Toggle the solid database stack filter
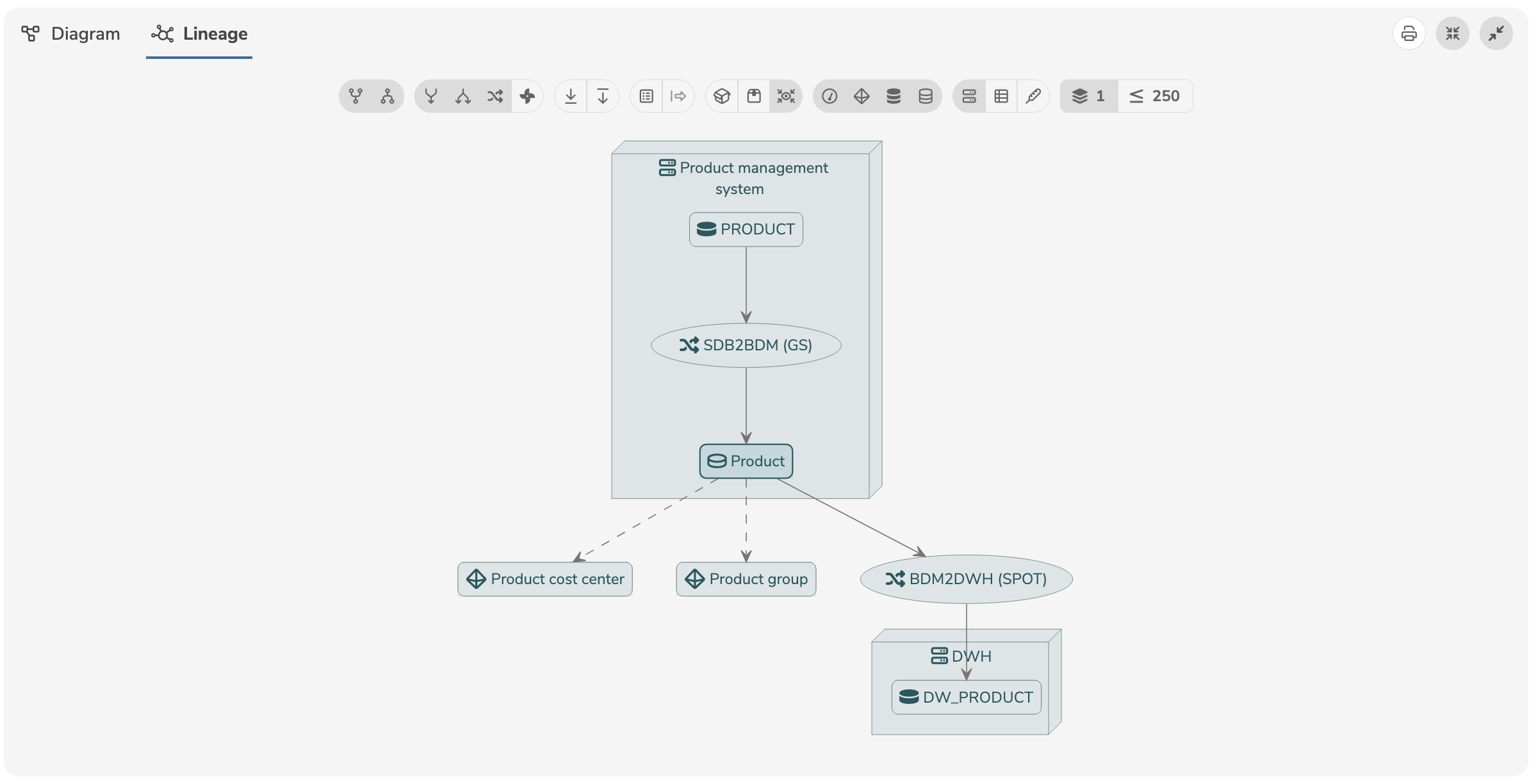Screen dimensions: 1536x784 [894, 96]
